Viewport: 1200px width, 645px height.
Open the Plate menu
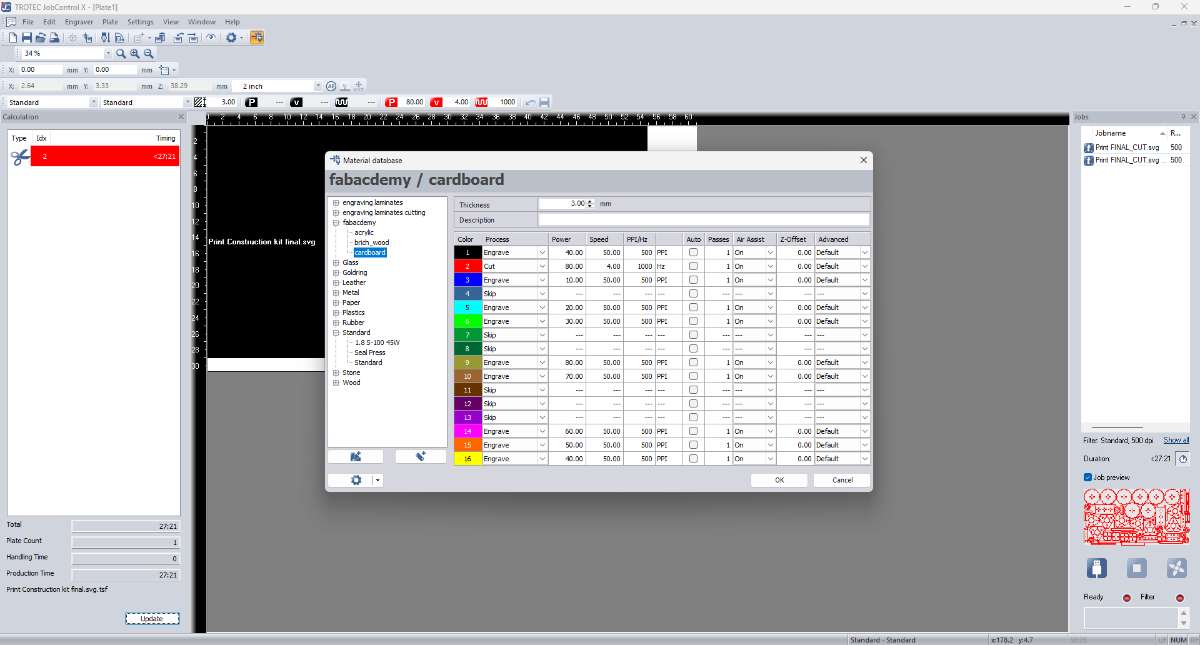pyautogui.click(x=110, y=21)
